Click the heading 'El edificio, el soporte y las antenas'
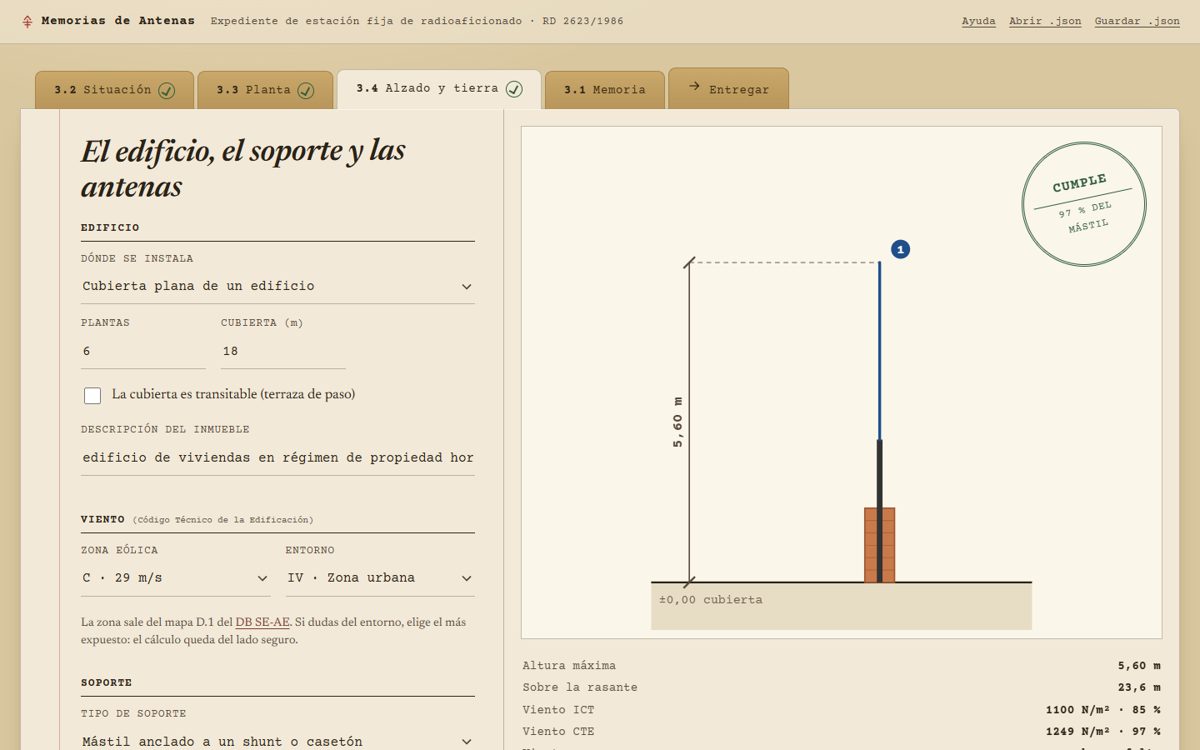 tap(243, 168)
